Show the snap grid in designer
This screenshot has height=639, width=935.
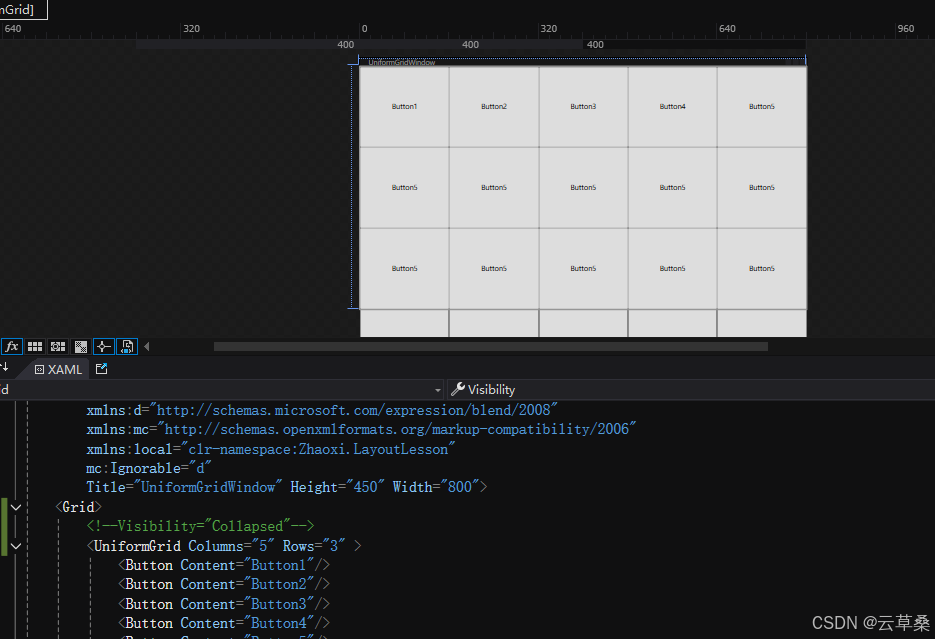[x=35, y=346]
